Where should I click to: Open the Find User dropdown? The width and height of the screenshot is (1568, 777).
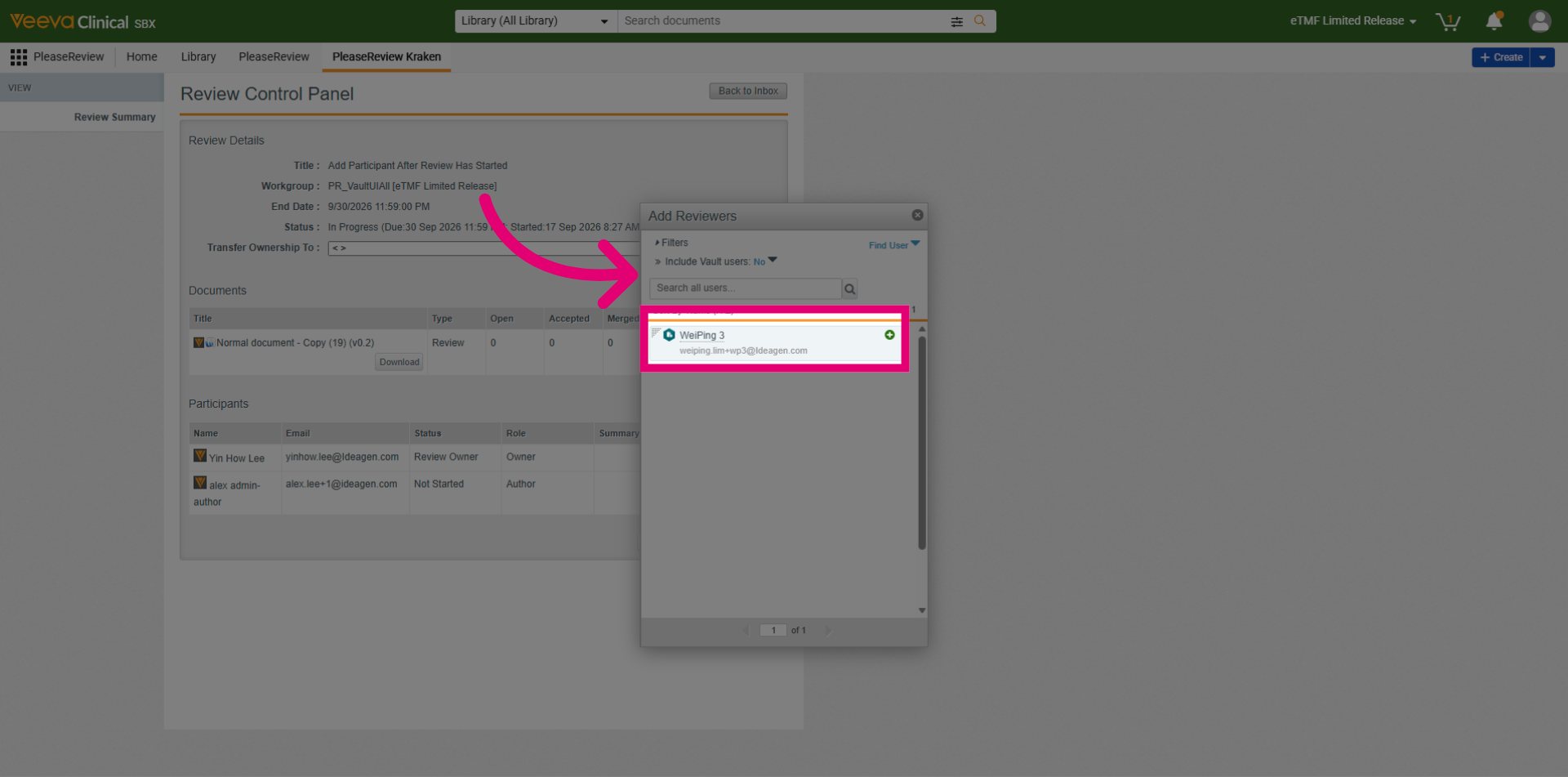pyautogui.click(x=893, y=245)
